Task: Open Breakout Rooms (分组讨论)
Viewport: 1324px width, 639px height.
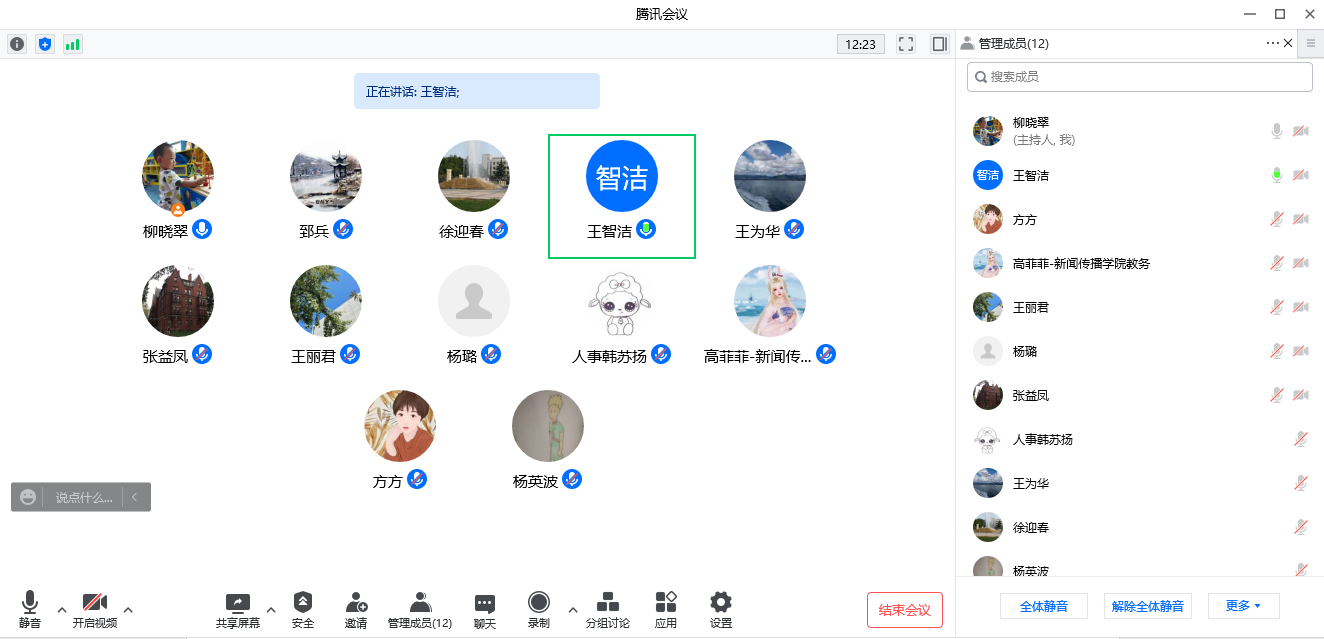Action: click(607, 609)
